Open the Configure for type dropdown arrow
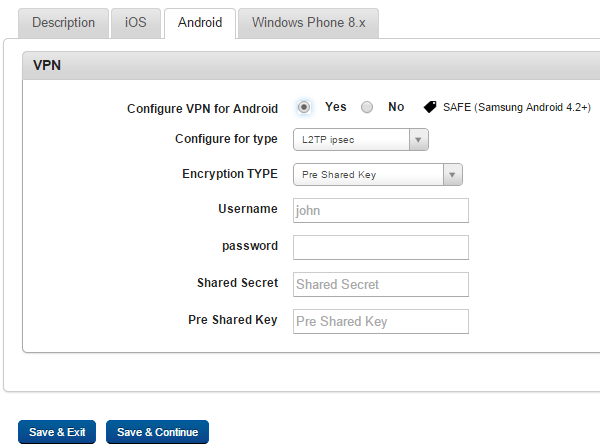600x447 pixels. pos(418,140)
